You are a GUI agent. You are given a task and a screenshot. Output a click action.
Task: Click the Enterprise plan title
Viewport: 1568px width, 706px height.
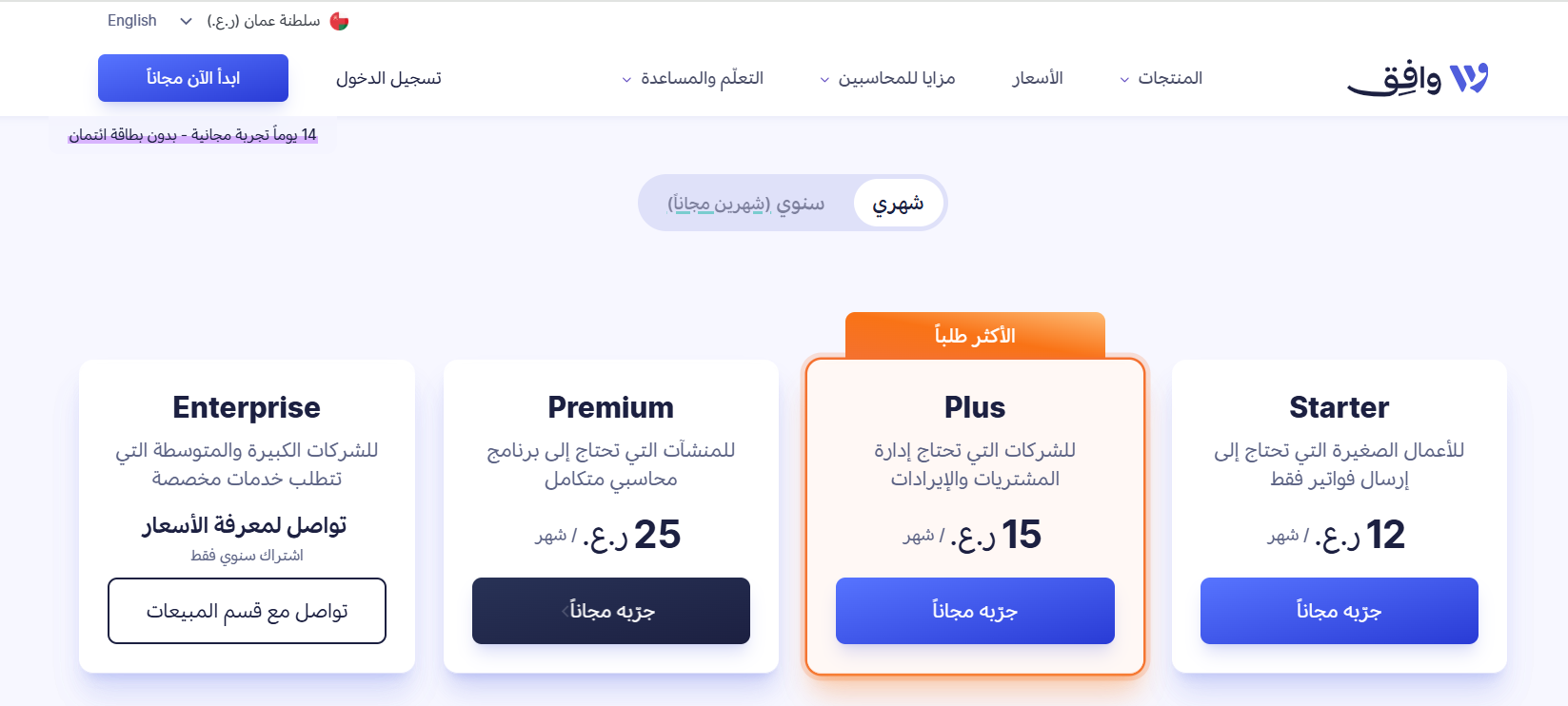point(246,407)
